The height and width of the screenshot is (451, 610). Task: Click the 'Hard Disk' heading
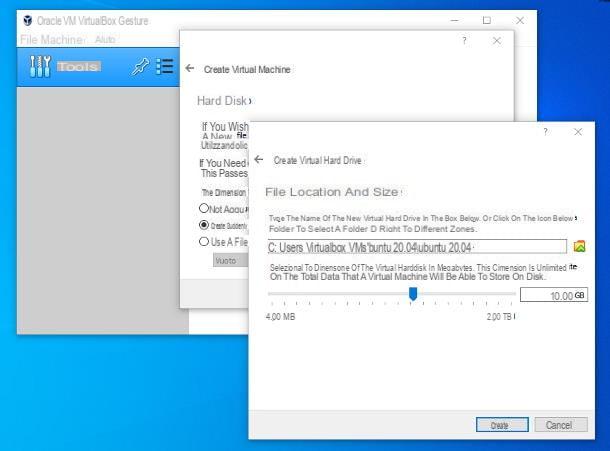[222, 101]
